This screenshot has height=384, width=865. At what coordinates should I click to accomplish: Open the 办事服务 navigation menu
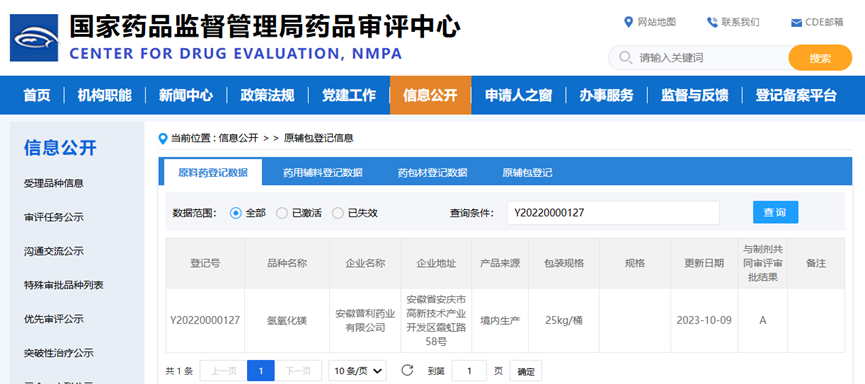pos(606,95)
